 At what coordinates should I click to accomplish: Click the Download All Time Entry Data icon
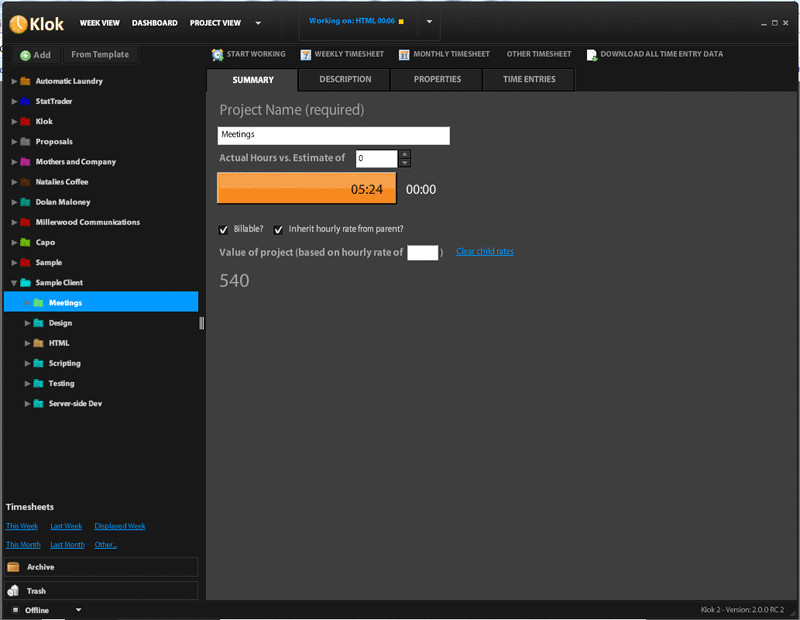[591, 55]
